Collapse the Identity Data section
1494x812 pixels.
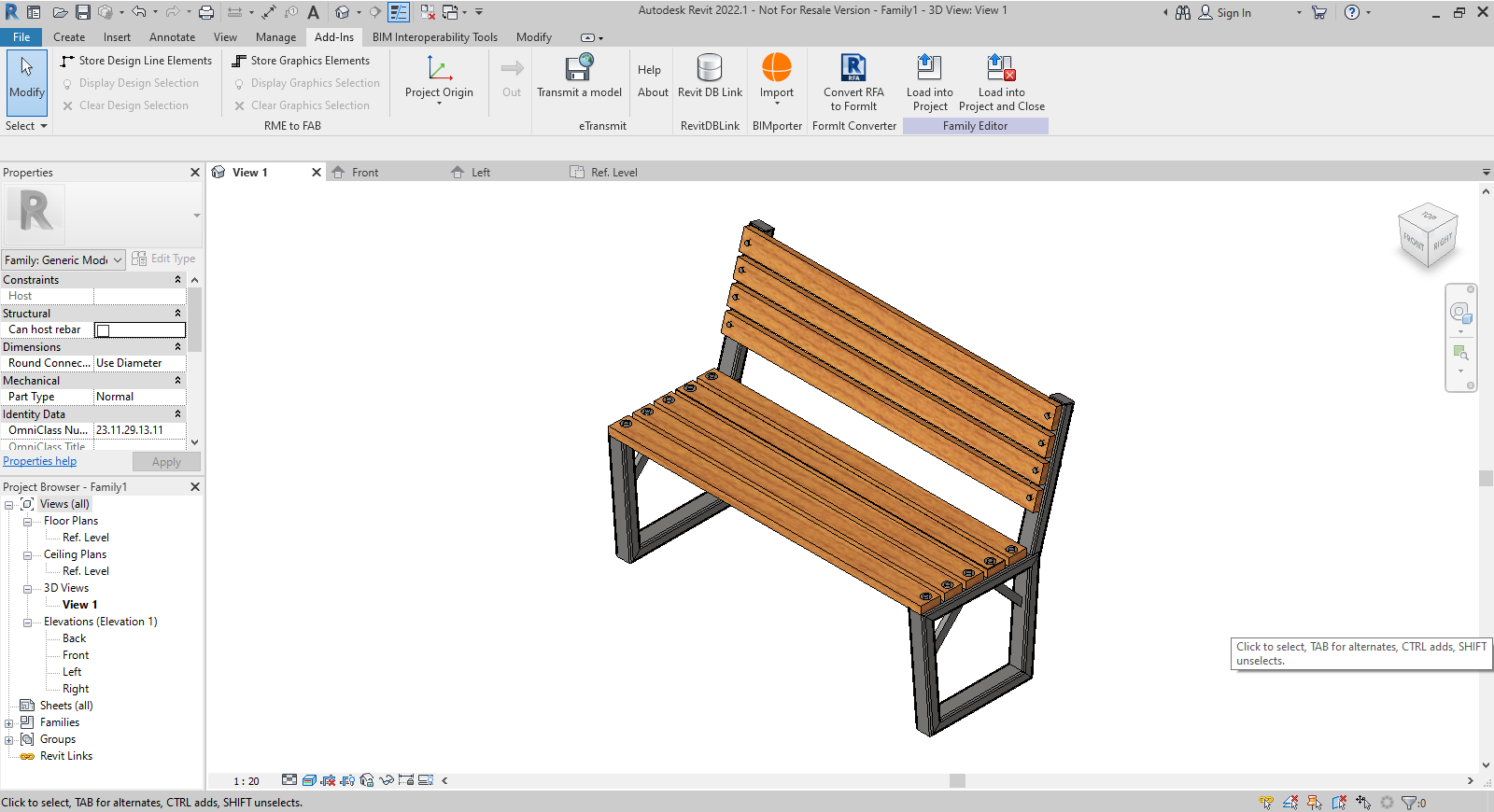177,414
